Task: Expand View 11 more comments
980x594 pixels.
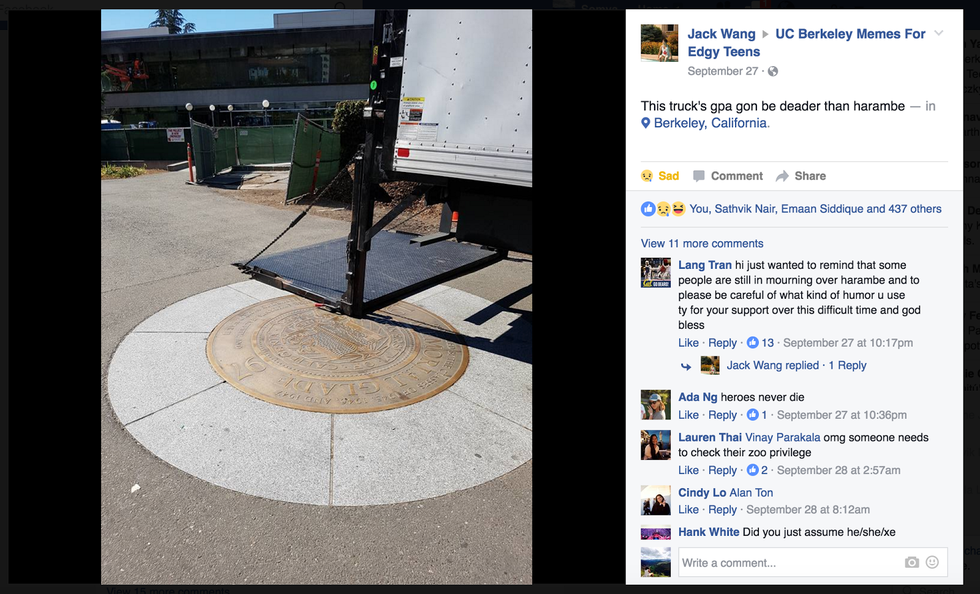Action: [702, 244]
